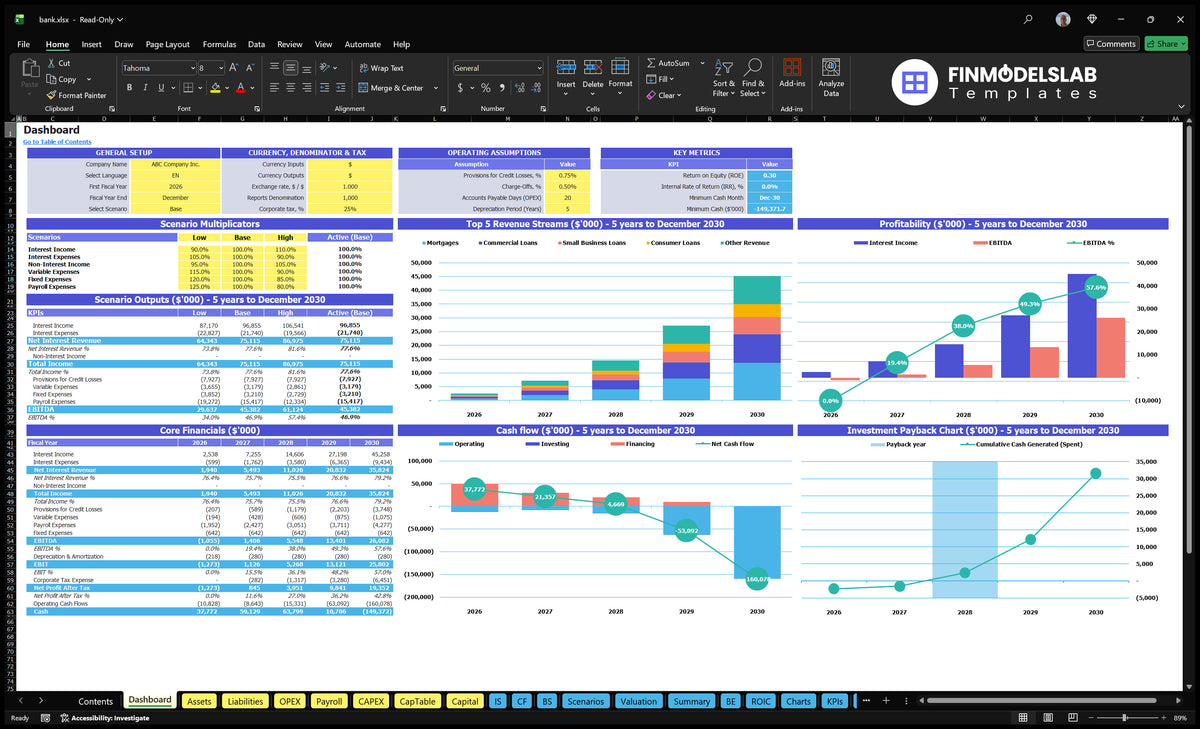The height and width of the screenshot is (729, 1200).
Task: Apply red Font Color to text
Action: 240,88
